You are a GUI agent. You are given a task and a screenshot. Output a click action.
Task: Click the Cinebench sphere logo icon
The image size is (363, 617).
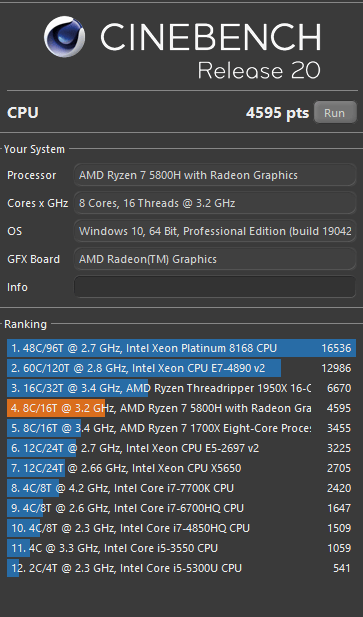64,37
